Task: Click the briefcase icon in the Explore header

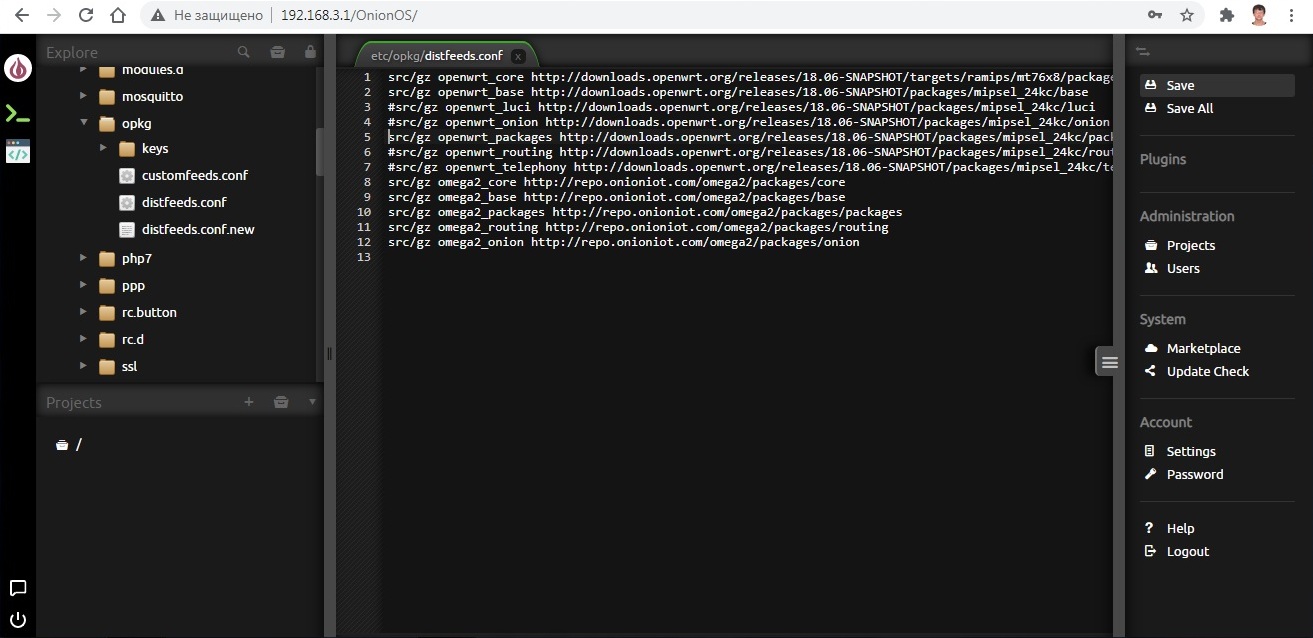Action: (x=278, y=52)
